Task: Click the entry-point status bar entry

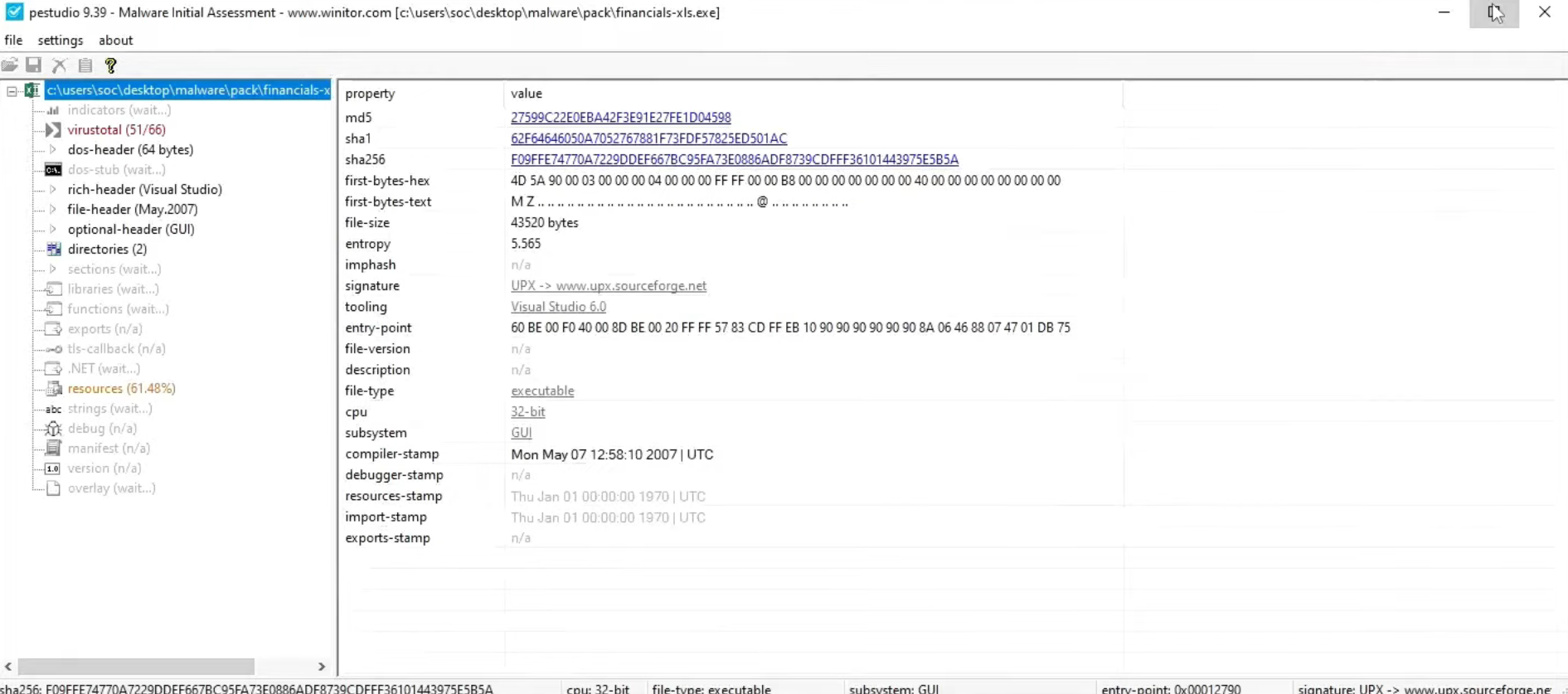Action: click(x=1171, y=688)
